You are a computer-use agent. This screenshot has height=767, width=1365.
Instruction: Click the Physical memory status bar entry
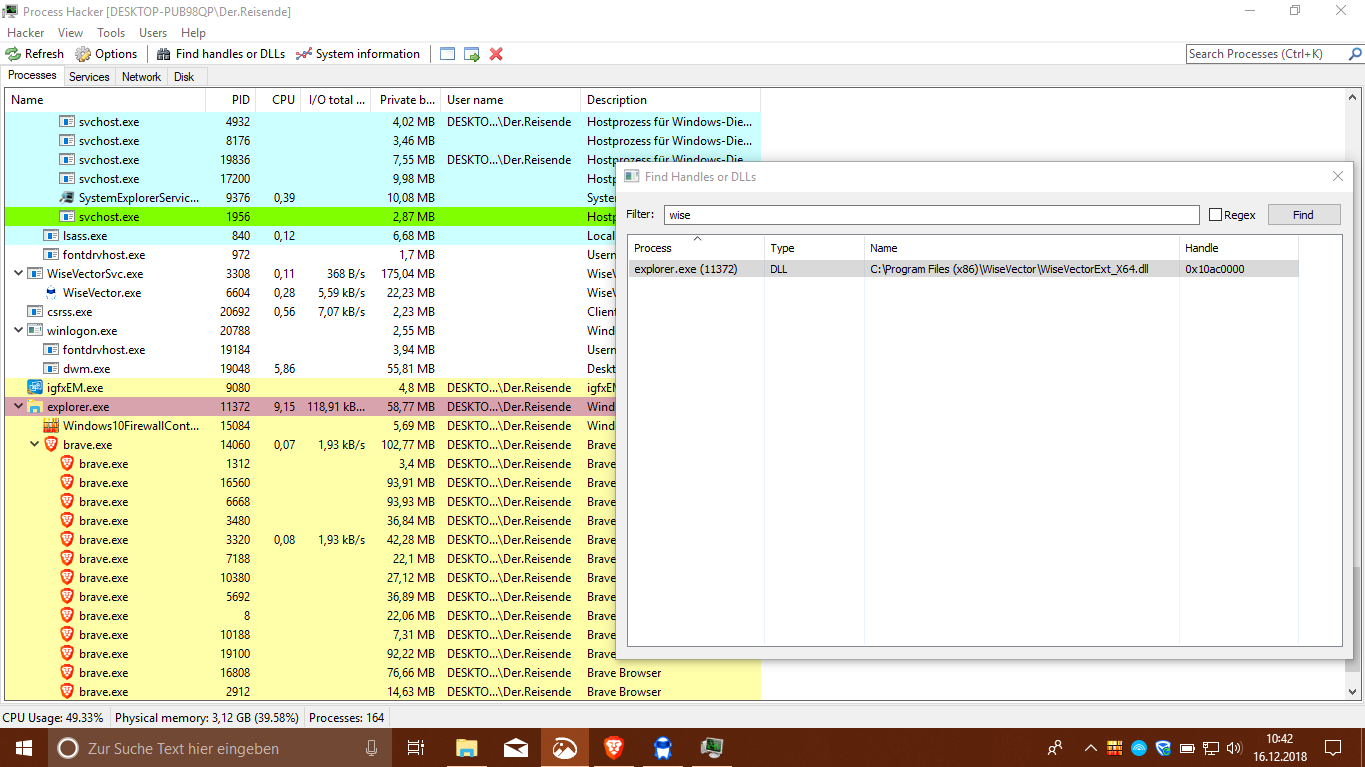207,717
